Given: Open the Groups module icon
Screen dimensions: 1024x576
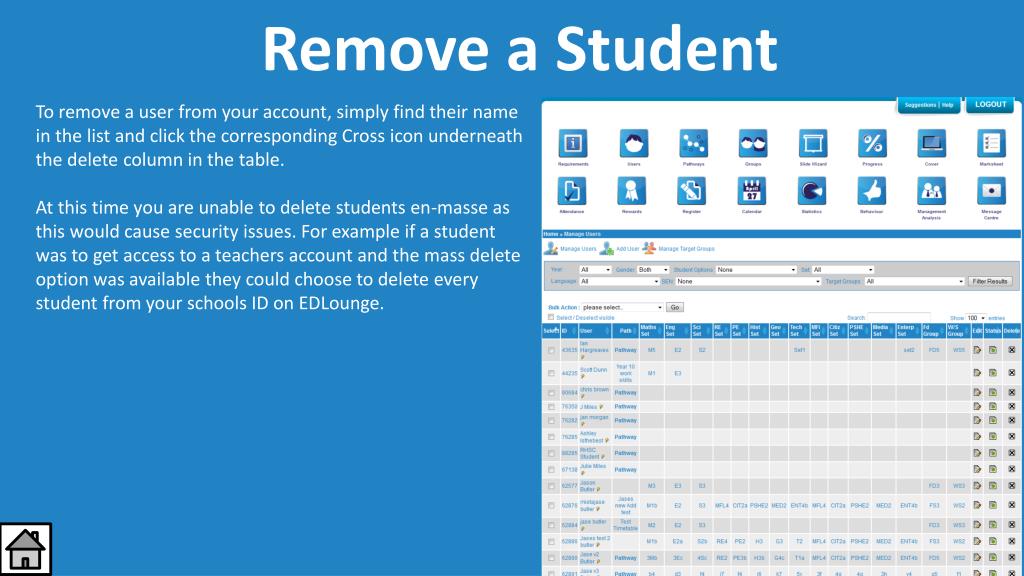Looking at the screenshot, I should (753, 143).
